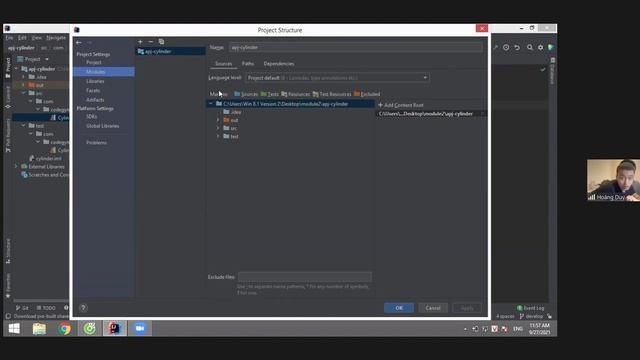Select Facets under Project Settings

coord(93,91)
